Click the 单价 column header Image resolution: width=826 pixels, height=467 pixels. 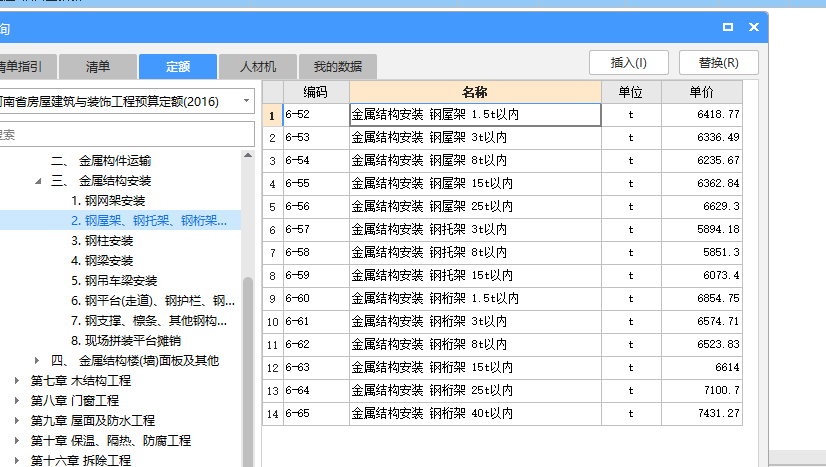[702, 92]
